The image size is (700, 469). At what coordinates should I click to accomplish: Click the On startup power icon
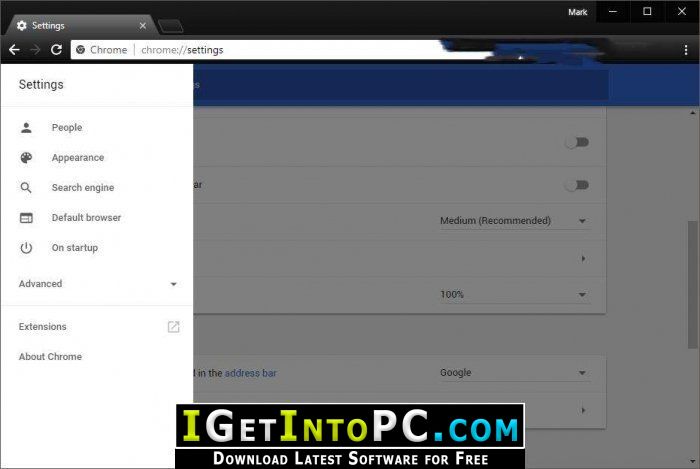click(26, 248)
